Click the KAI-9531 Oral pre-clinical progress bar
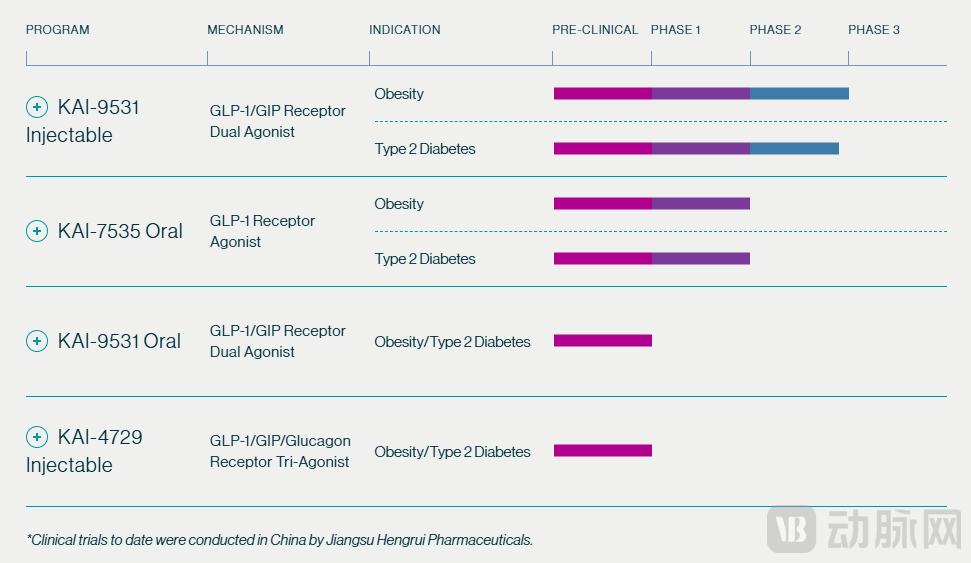The image size is (971, 563). coord(602,341)
